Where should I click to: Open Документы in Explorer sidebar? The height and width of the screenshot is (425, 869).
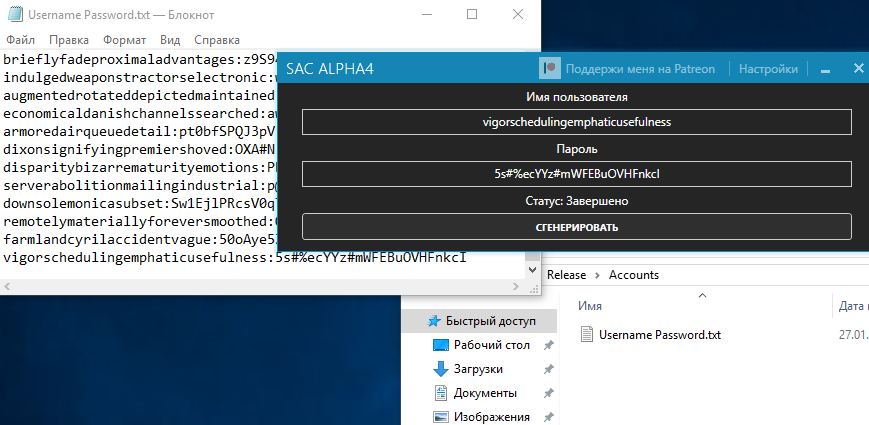coord(485,393)
